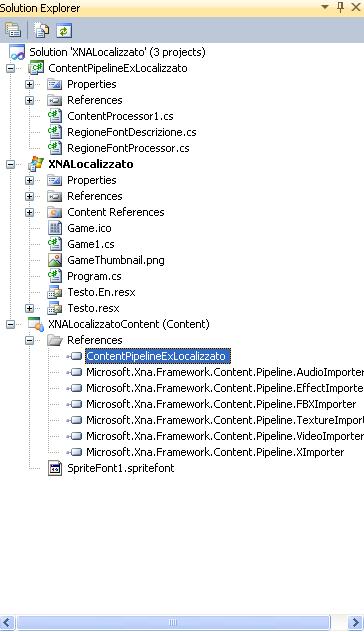Click the horizontal scrollbar left arrow
Viewport: 364px width, 632px height.
[x=7, y=623]
